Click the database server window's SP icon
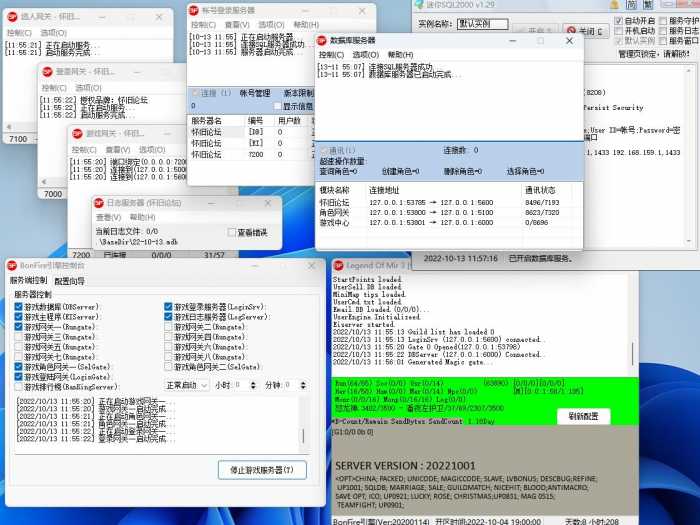 point(321,41)
